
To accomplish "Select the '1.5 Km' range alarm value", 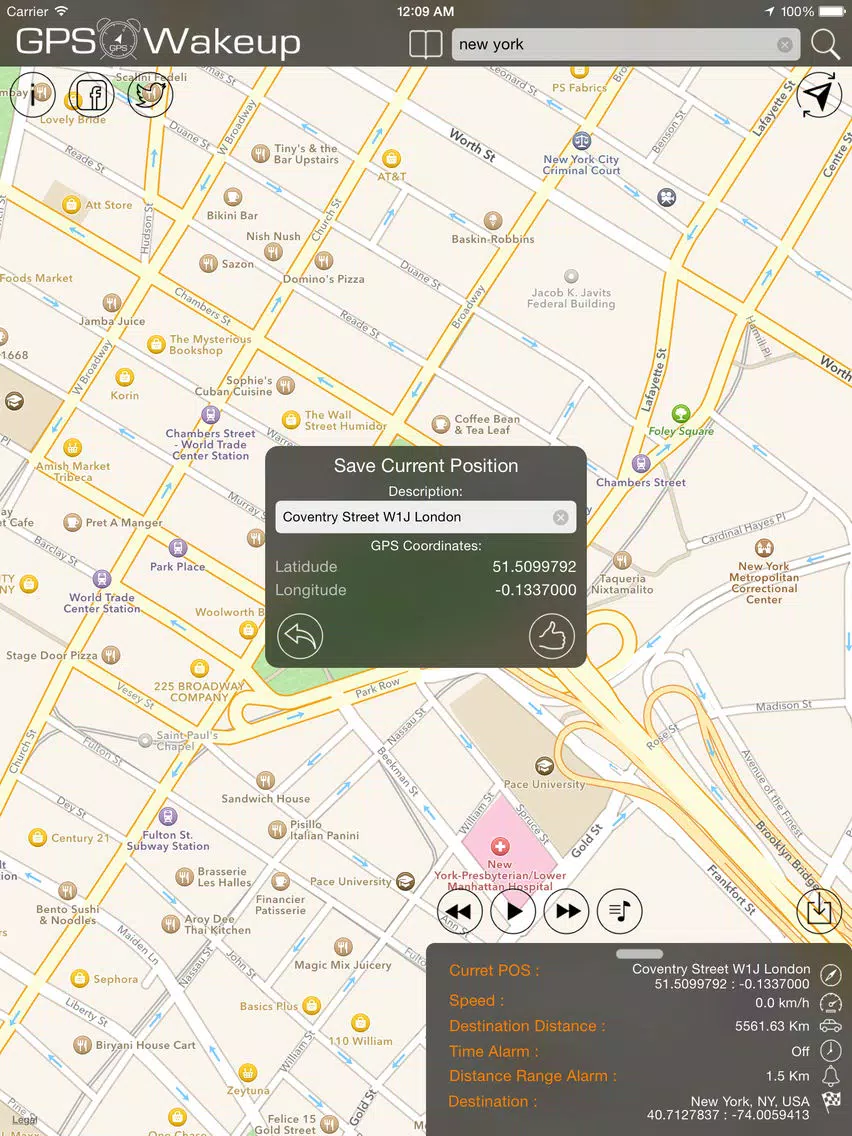I will coord(788,1076).
